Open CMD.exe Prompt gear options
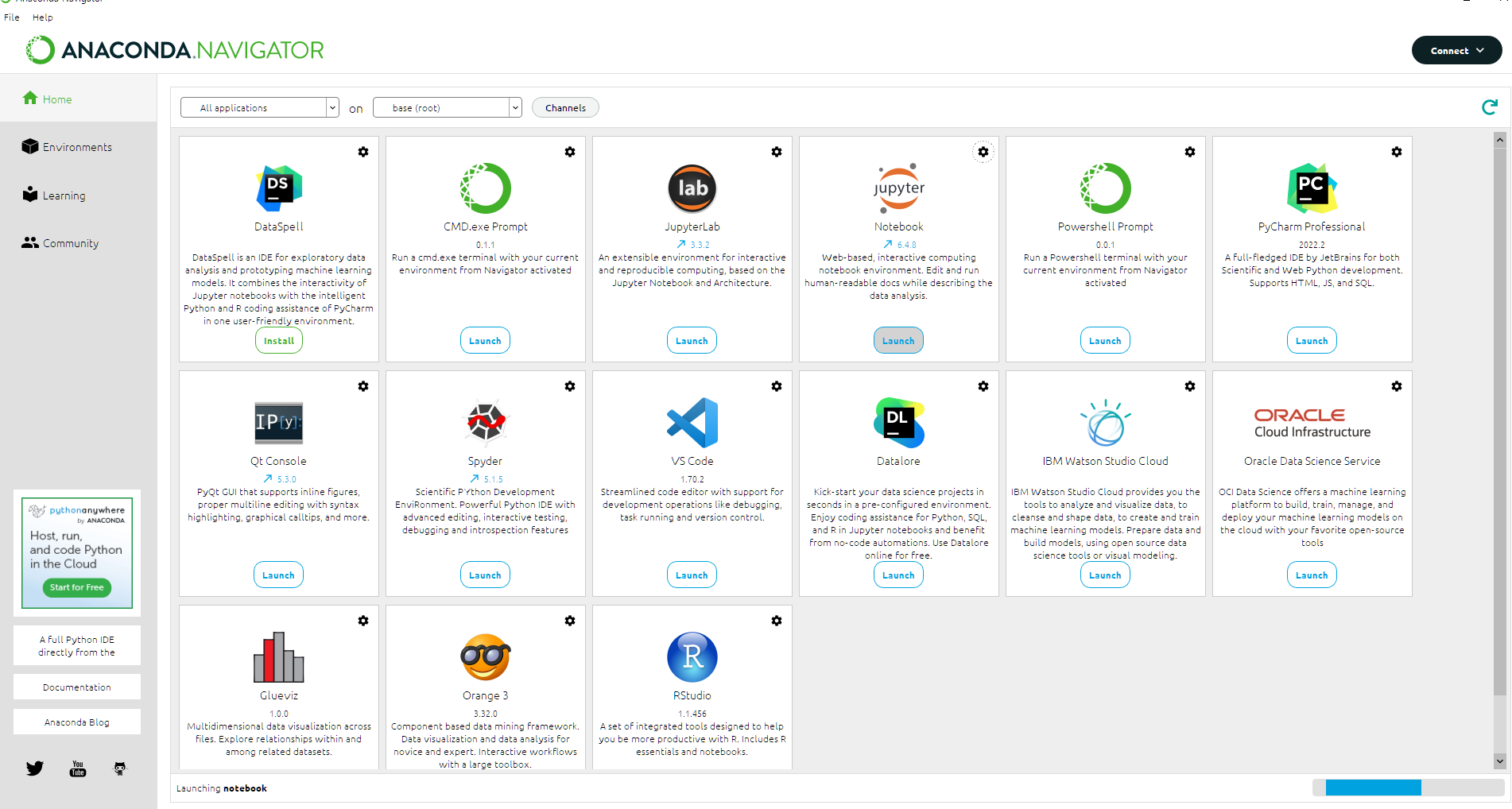Screen dimensions: 1512x809 570,152
